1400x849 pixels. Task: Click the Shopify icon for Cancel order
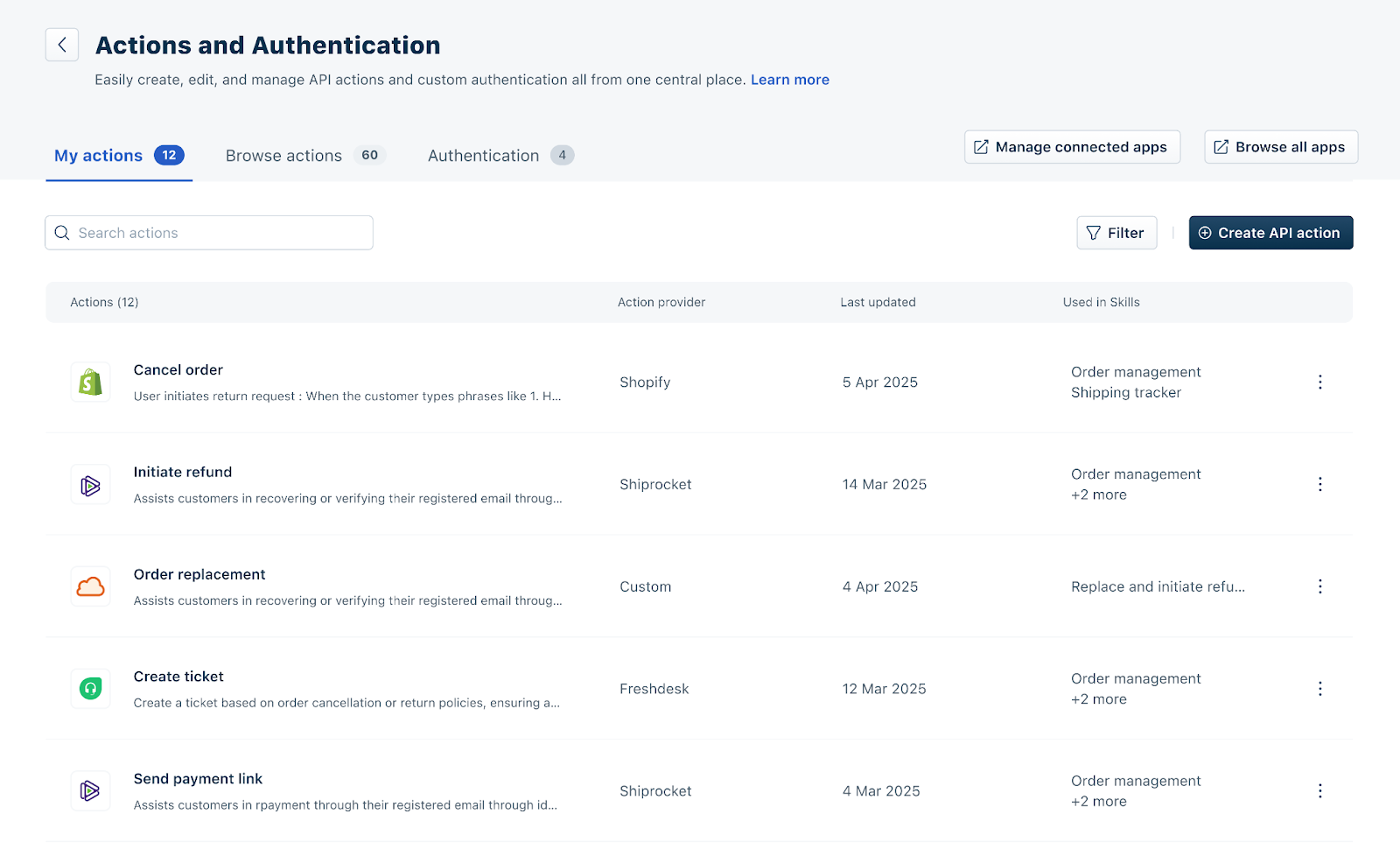[x=90, y=382]
